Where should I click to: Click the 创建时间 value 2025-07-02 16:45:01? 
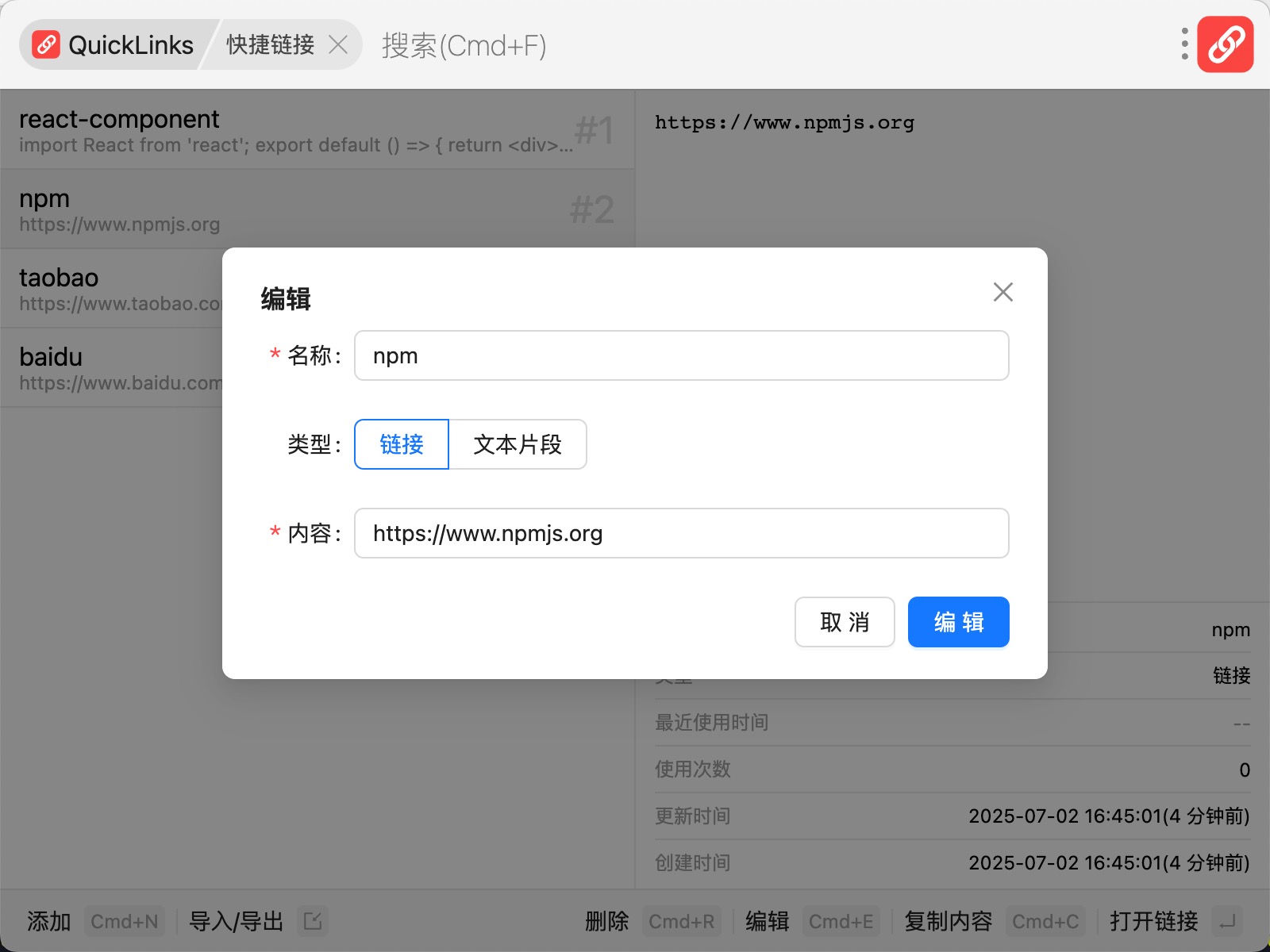pyautogui.click(x=1109, y=863)
